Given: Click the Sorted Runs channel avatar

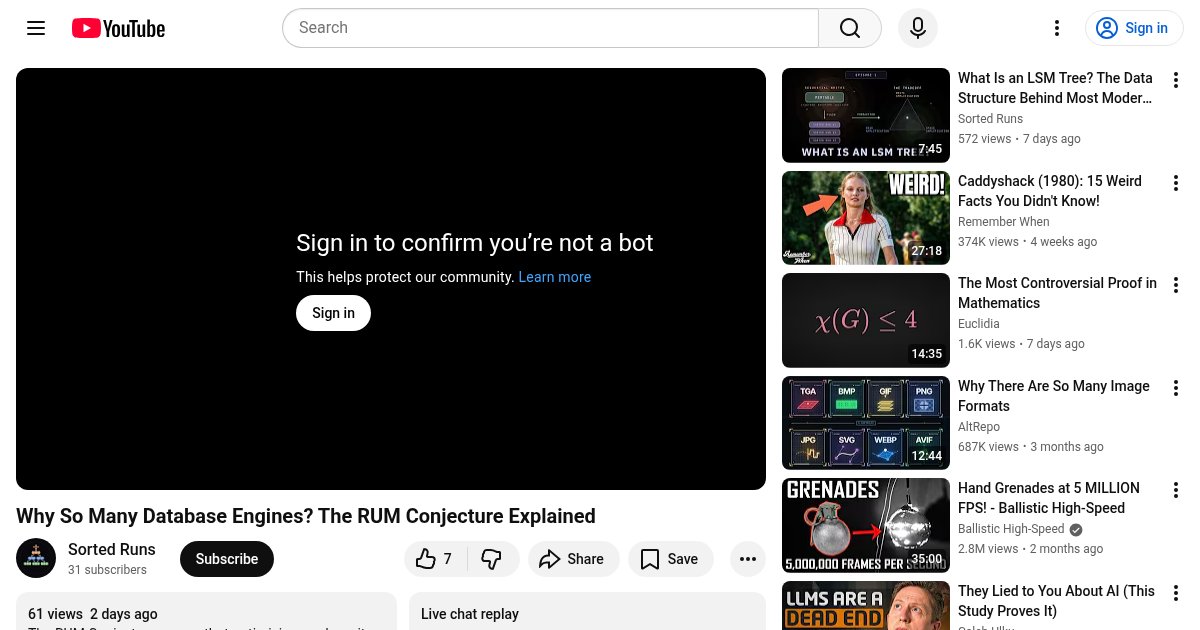Looking at the screenshot, I should (36, 558).
